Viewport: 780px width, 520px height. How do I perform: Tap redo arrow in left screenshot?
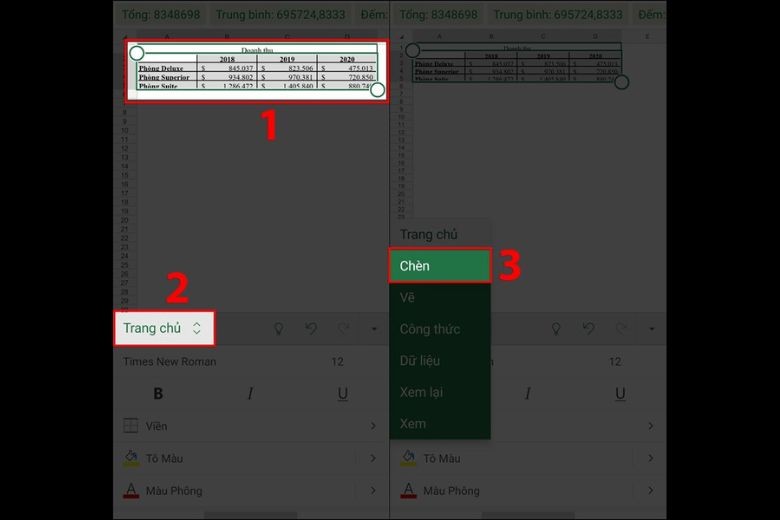[343, 328]
